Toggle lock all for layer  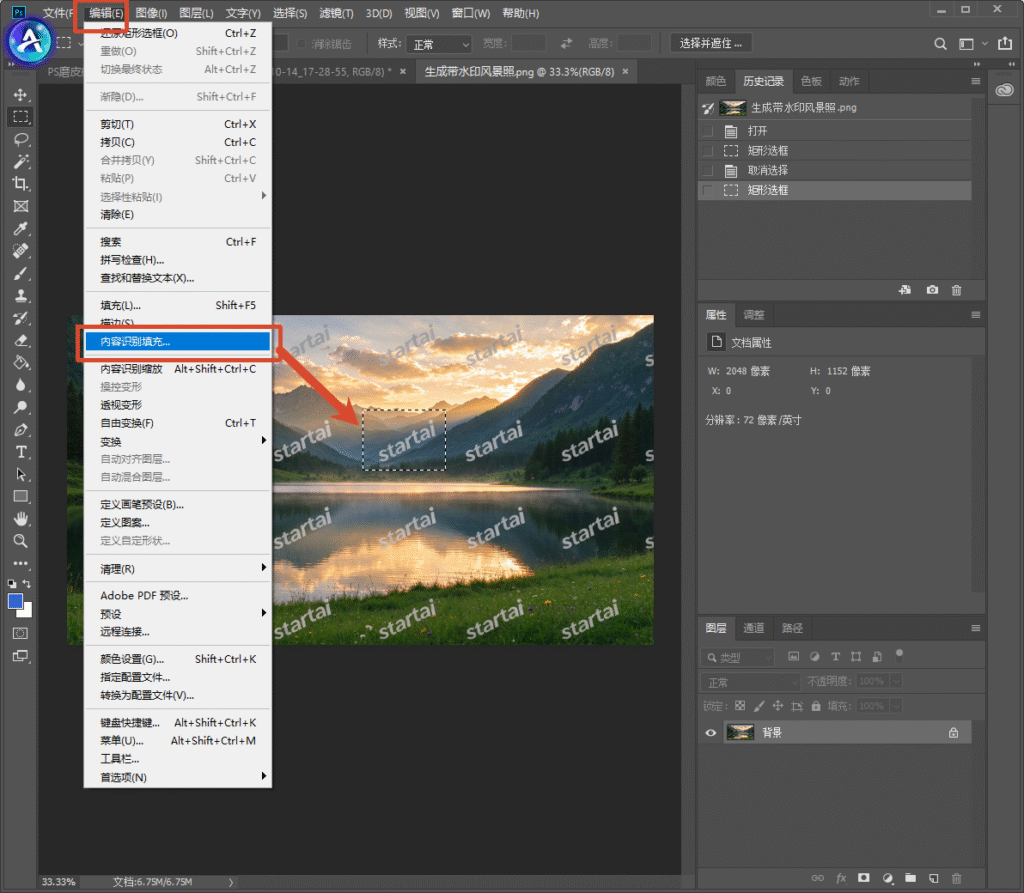[816, 706]
